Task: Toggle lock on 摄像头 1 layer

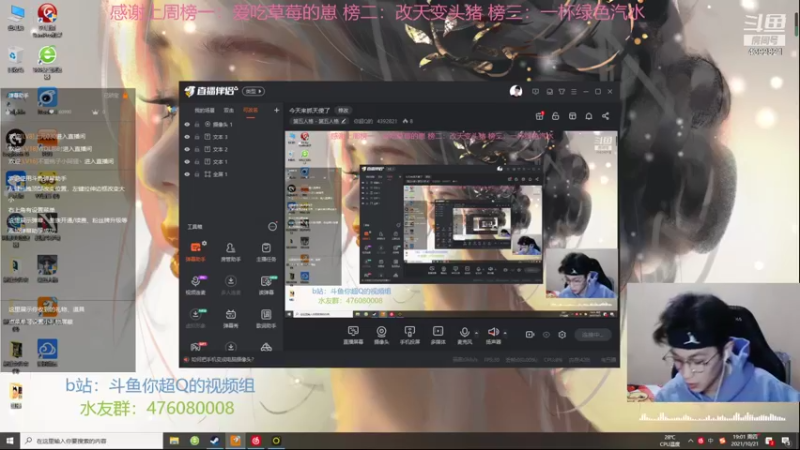Action: pyautogui.click(x=197, y=124)
